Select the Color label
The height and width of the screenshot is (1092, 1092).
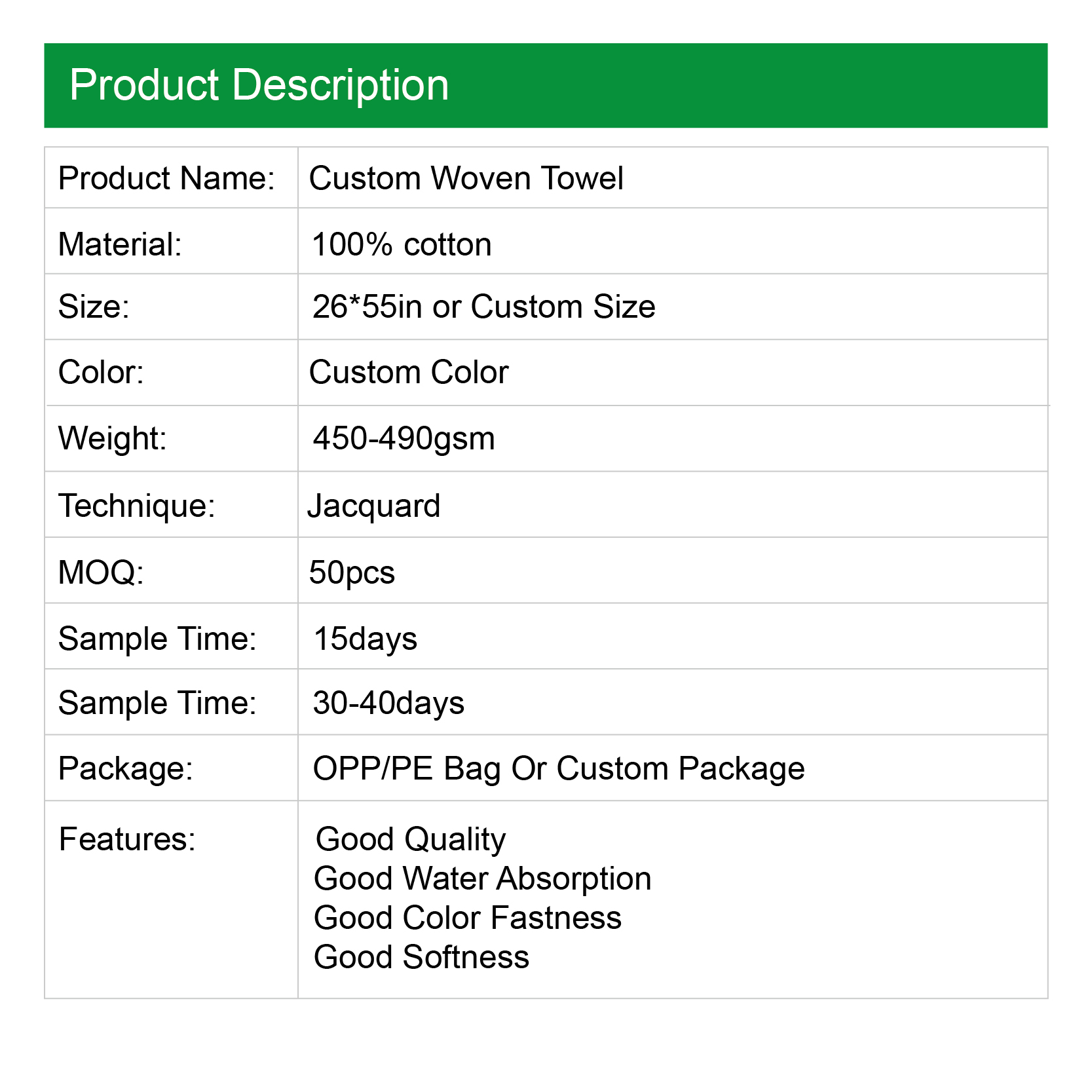pos(101,372)
